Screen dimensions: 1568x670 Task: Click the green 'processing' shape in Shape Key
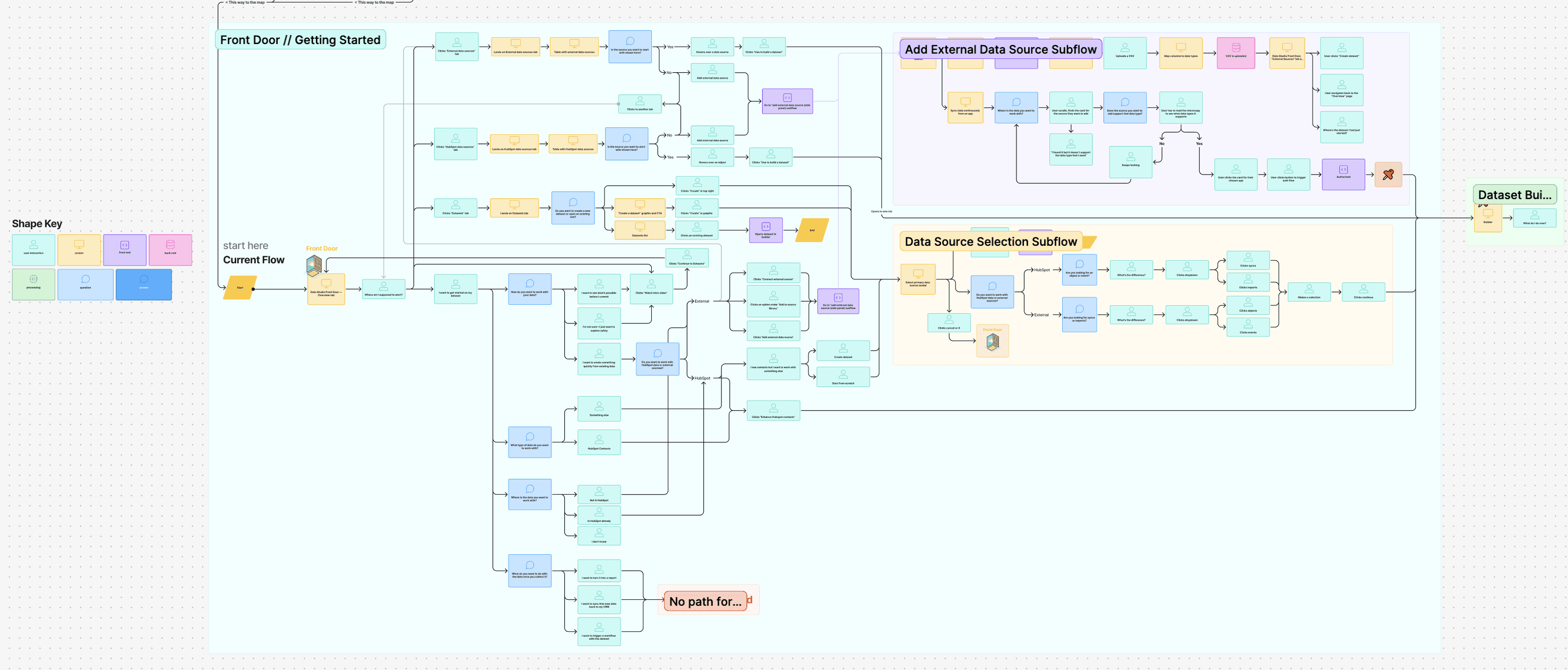[33, 284]
